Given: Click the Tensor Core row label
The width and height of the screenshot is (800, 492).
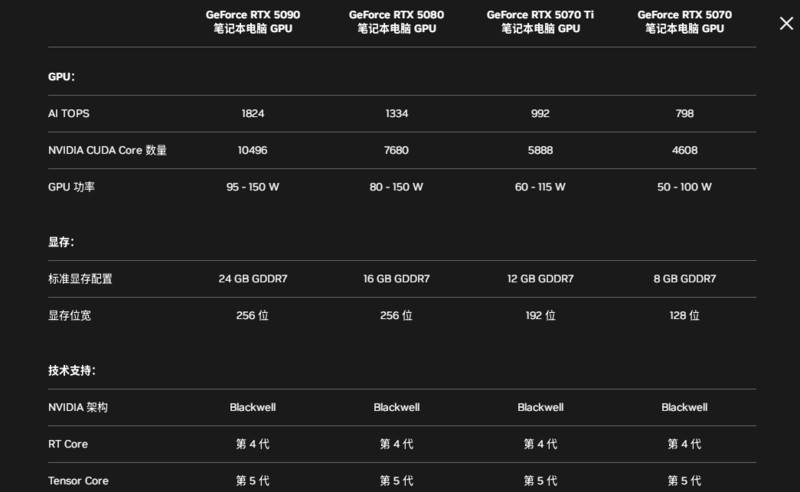Looking at the screenshot, I should click(78, 481).
